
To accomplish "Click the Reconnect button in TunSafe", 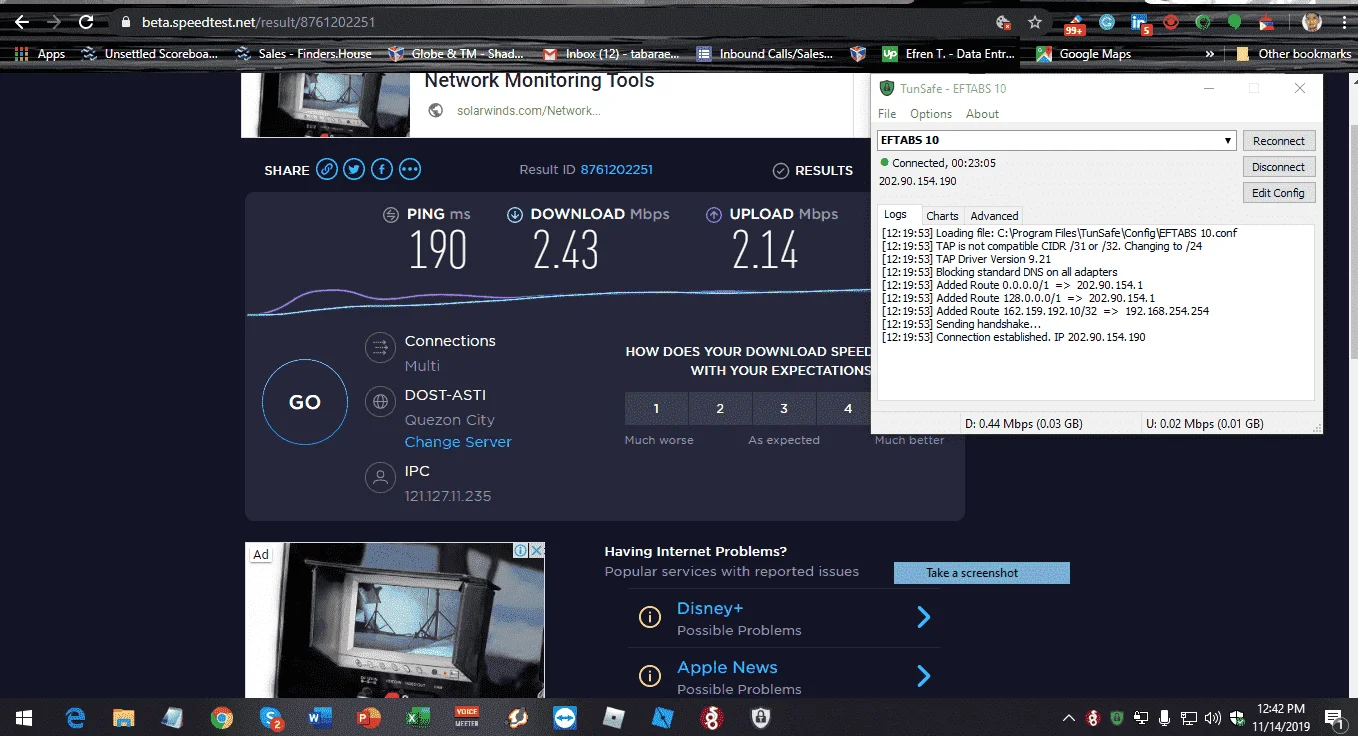I will (x=1279, y=141).
